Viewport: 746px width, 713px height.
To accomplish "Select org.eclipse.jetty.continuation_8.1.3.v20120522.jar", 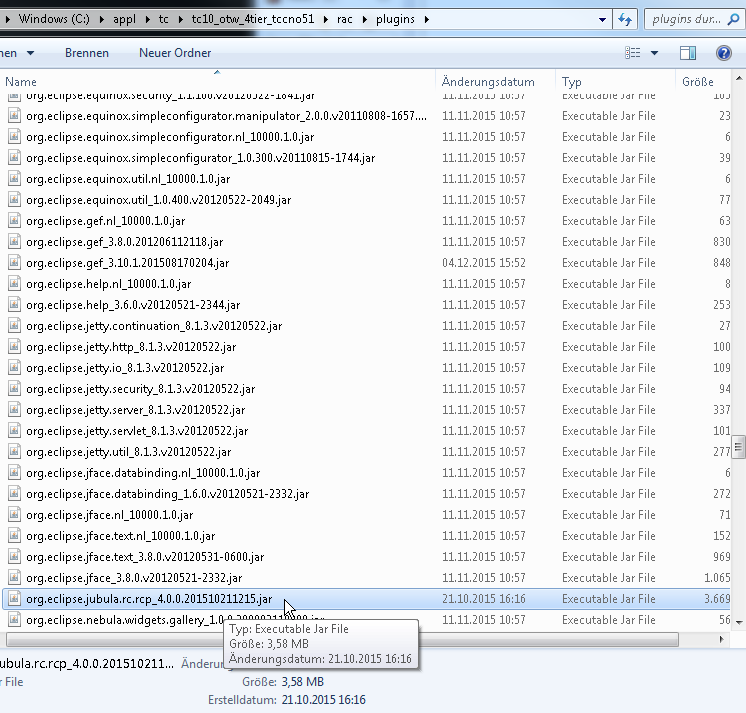I will click(x=154, y=326).
